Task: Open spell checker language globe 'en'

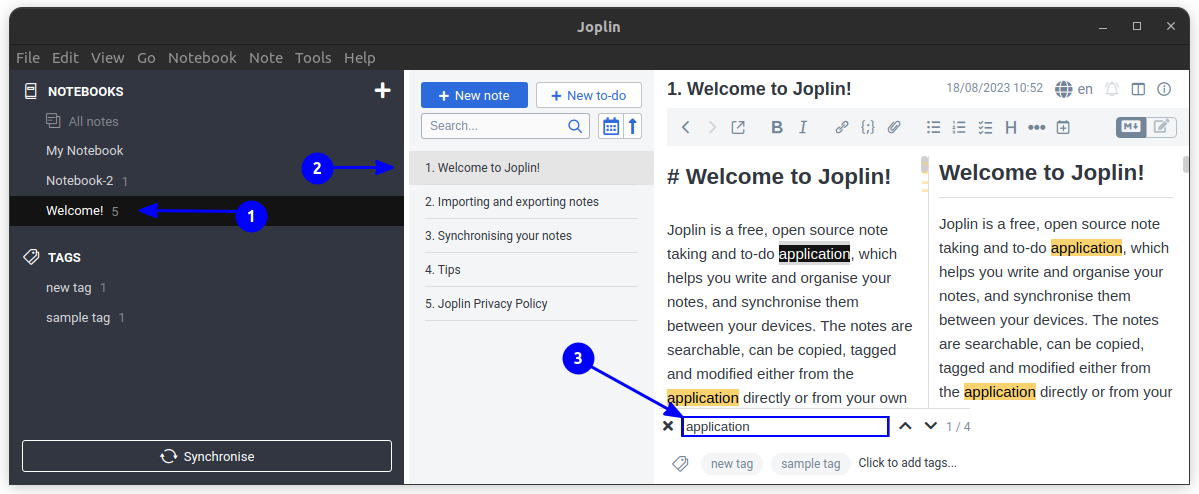Action: pos(1074,89)
